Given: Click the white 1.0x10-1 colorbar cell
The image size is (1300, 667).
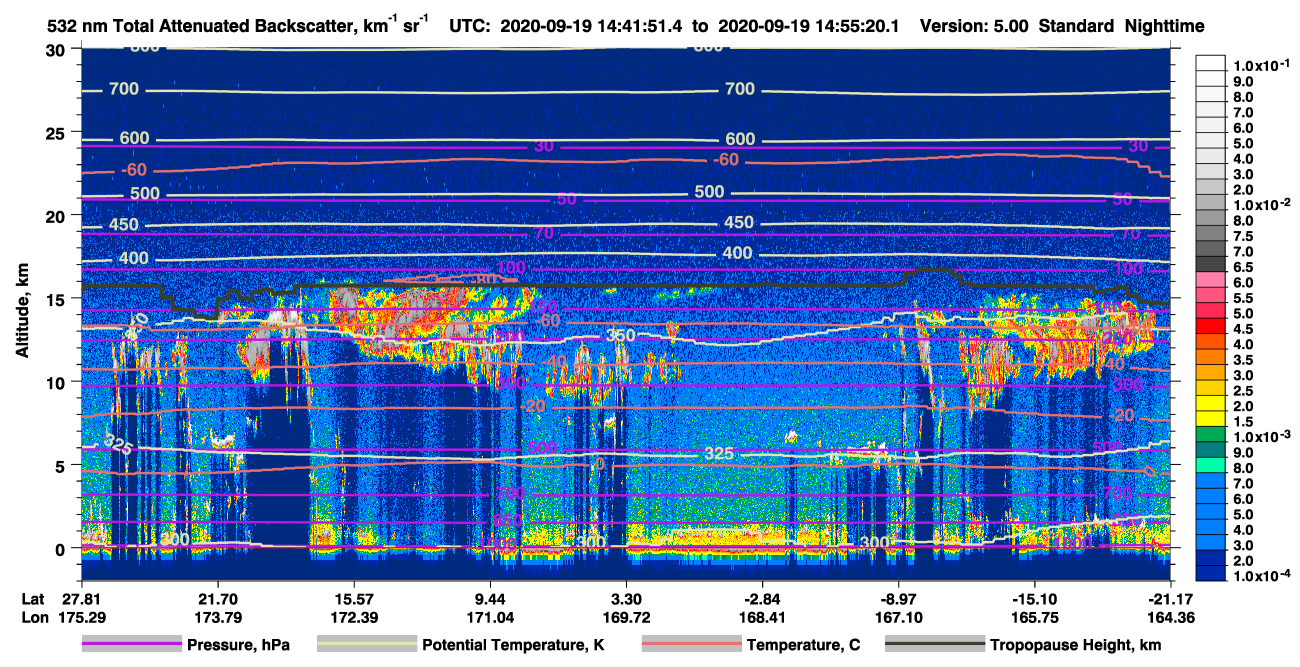Looking at the screenshot, I should click(1214, 62).
